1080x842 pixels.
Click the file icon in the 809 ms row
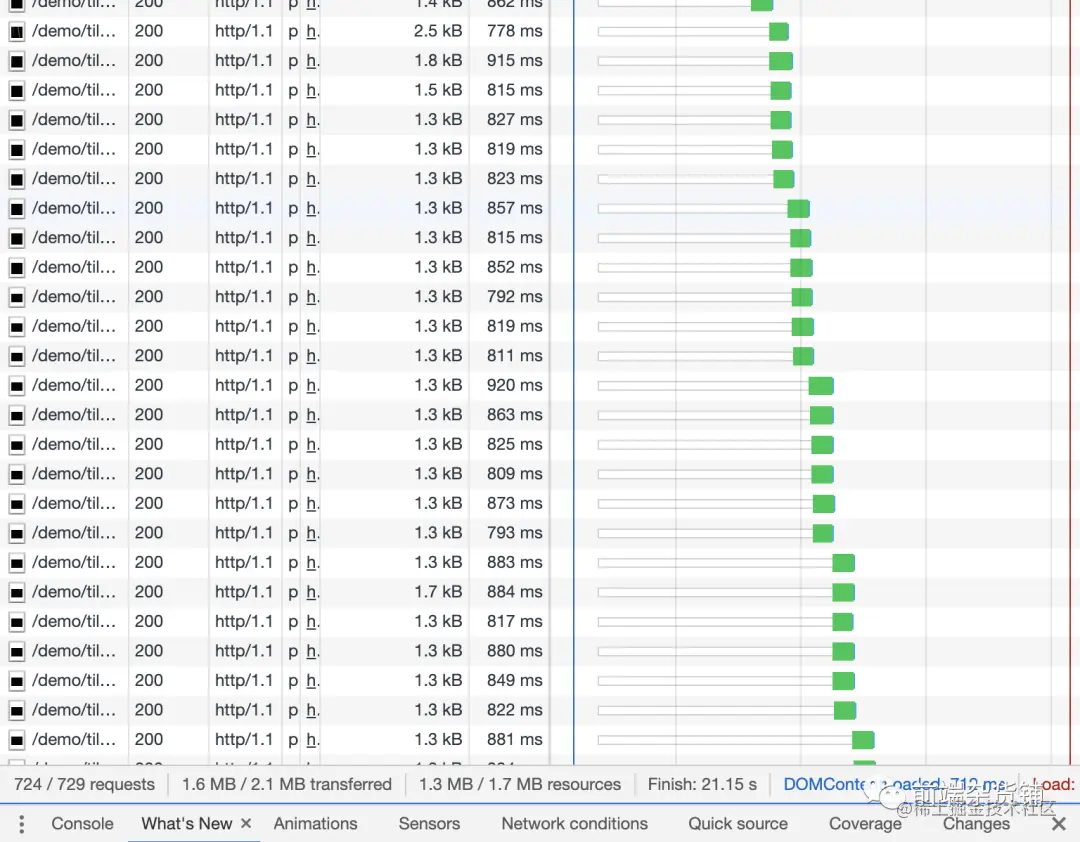tap(17, 475)
